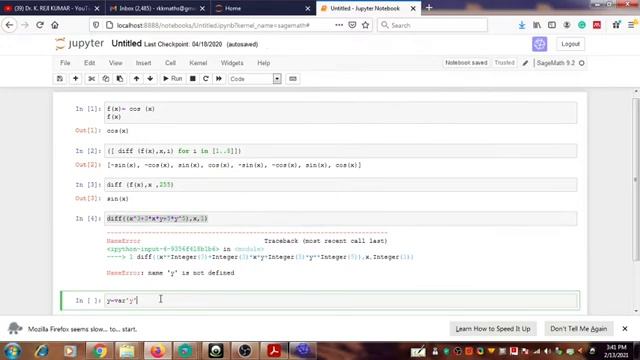This screenshot has width=640, height=360.
Task: Click the Firefox Search box
Action: click(x=433, y=25)
